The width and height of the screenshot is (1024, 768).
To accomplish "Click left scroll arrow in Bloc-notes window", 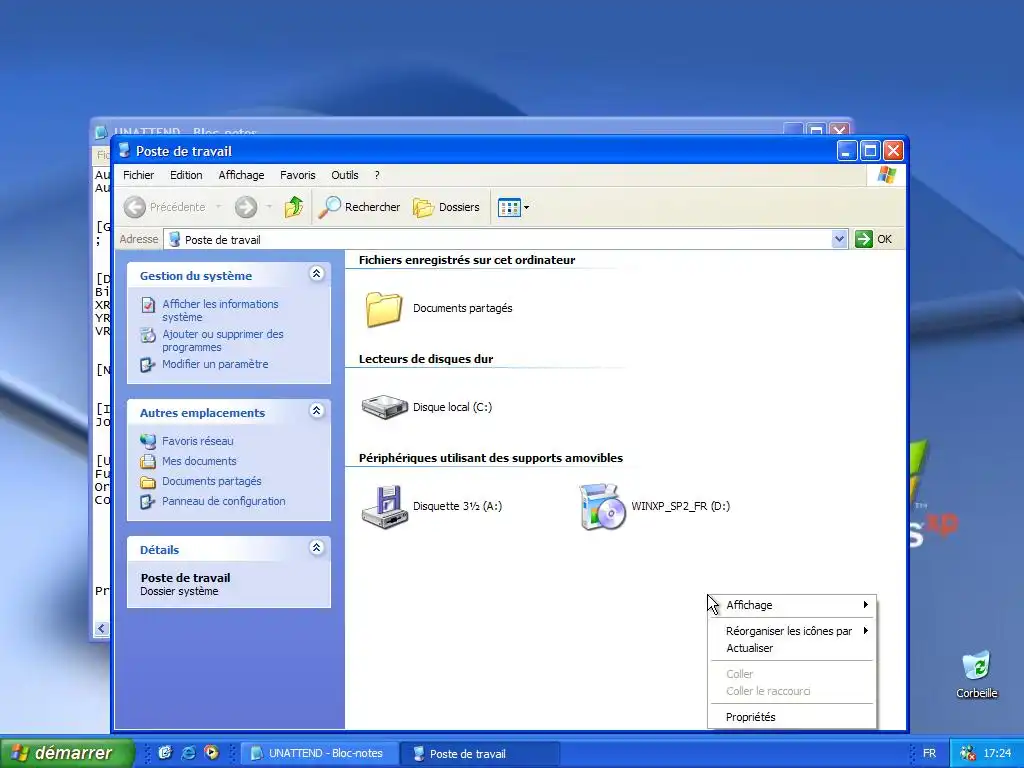I will click(x=101, y=628).
